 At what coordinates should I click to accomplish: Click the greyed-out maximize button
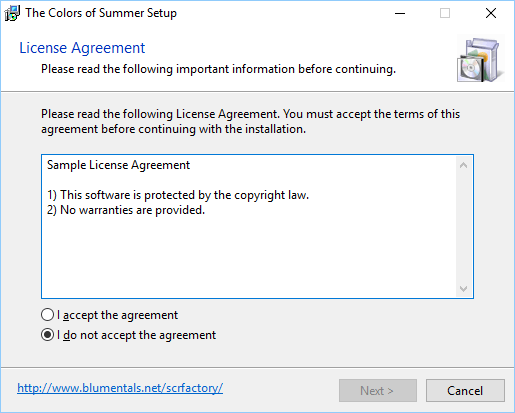[x=445, y=13]
